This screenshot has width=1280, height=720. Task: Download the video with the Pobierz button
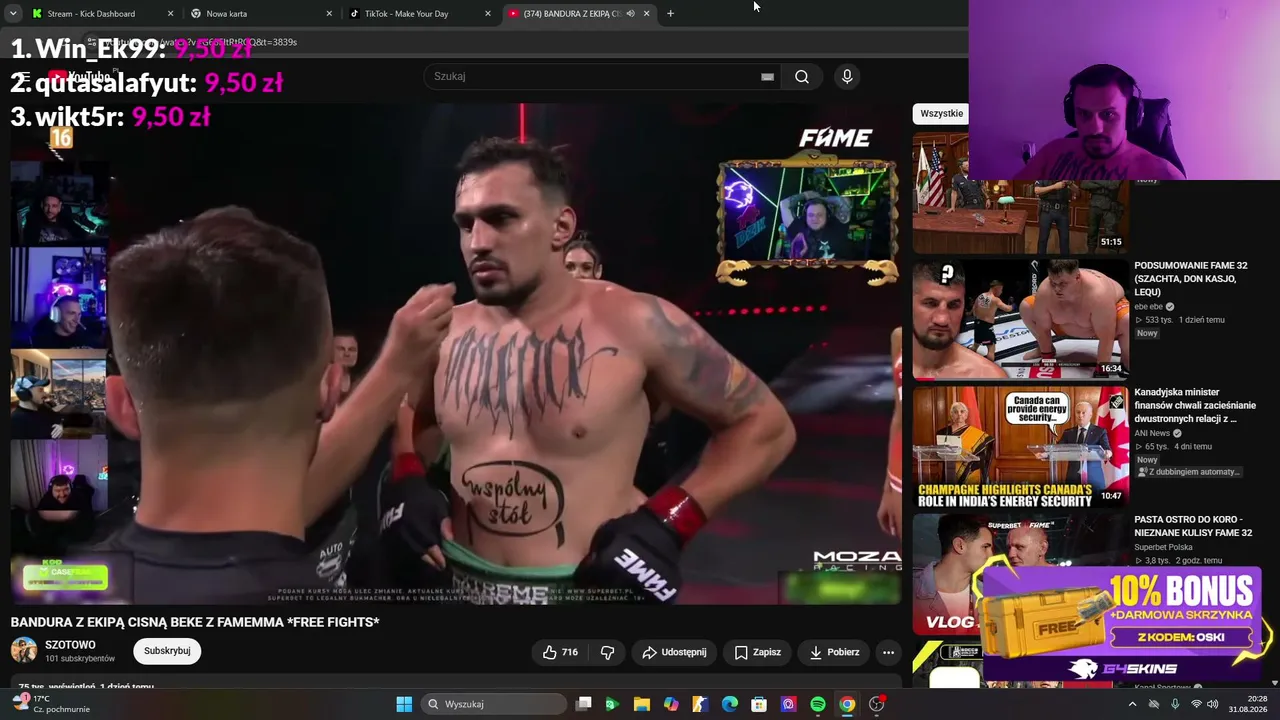834,652
